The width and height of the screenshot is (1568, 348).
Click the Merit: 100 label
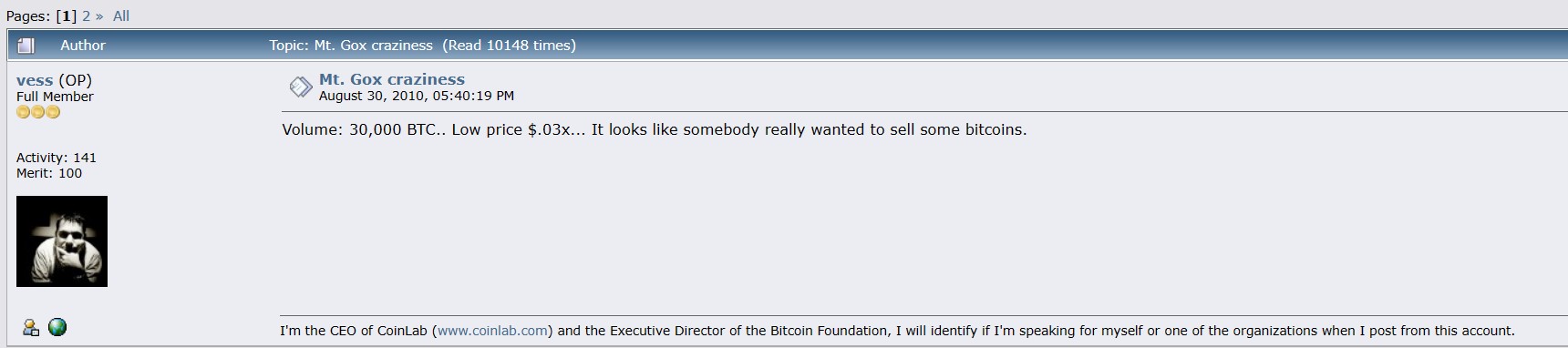coord(49,173)
